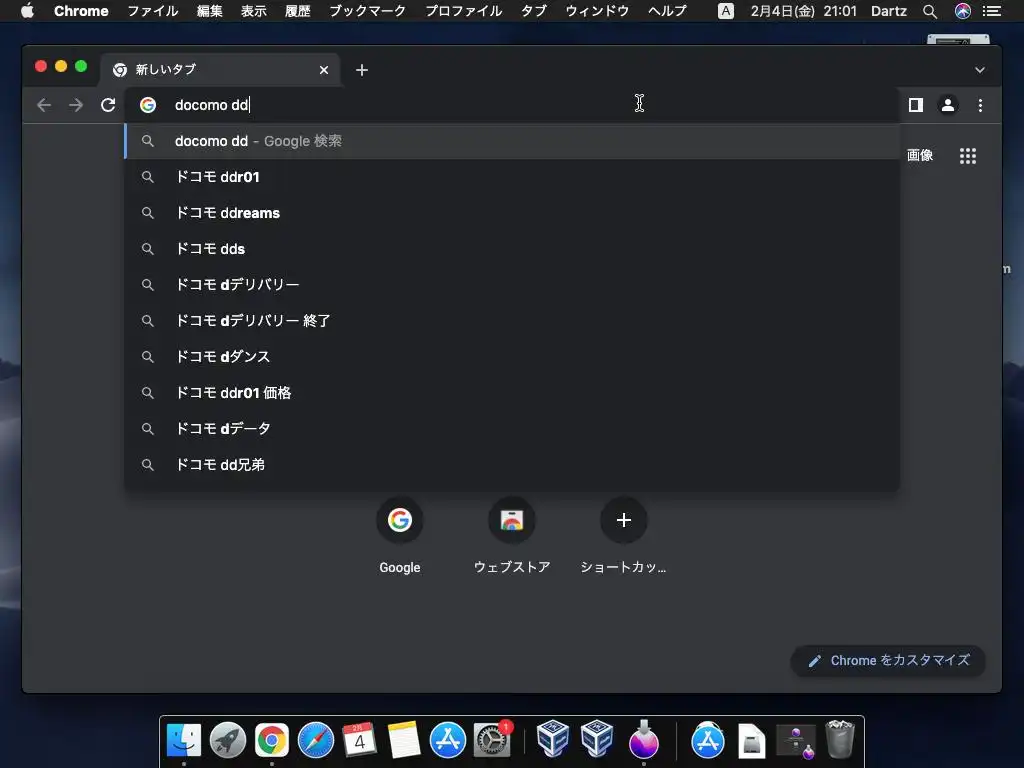Open System Preferences from the Dock

[492, 740]
